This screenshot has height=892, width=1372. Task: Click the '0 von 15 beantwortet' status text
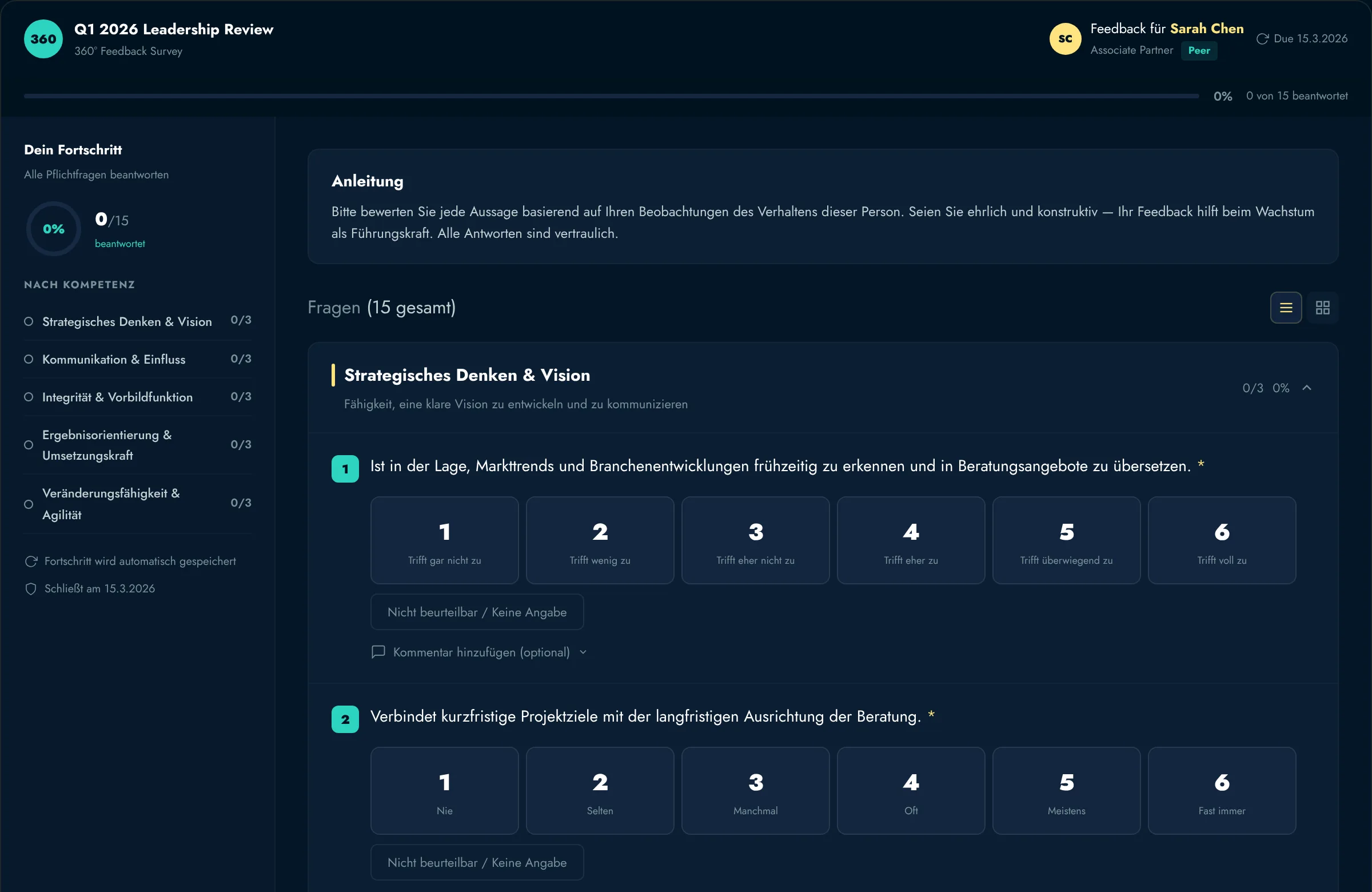tap(1297, 96)
